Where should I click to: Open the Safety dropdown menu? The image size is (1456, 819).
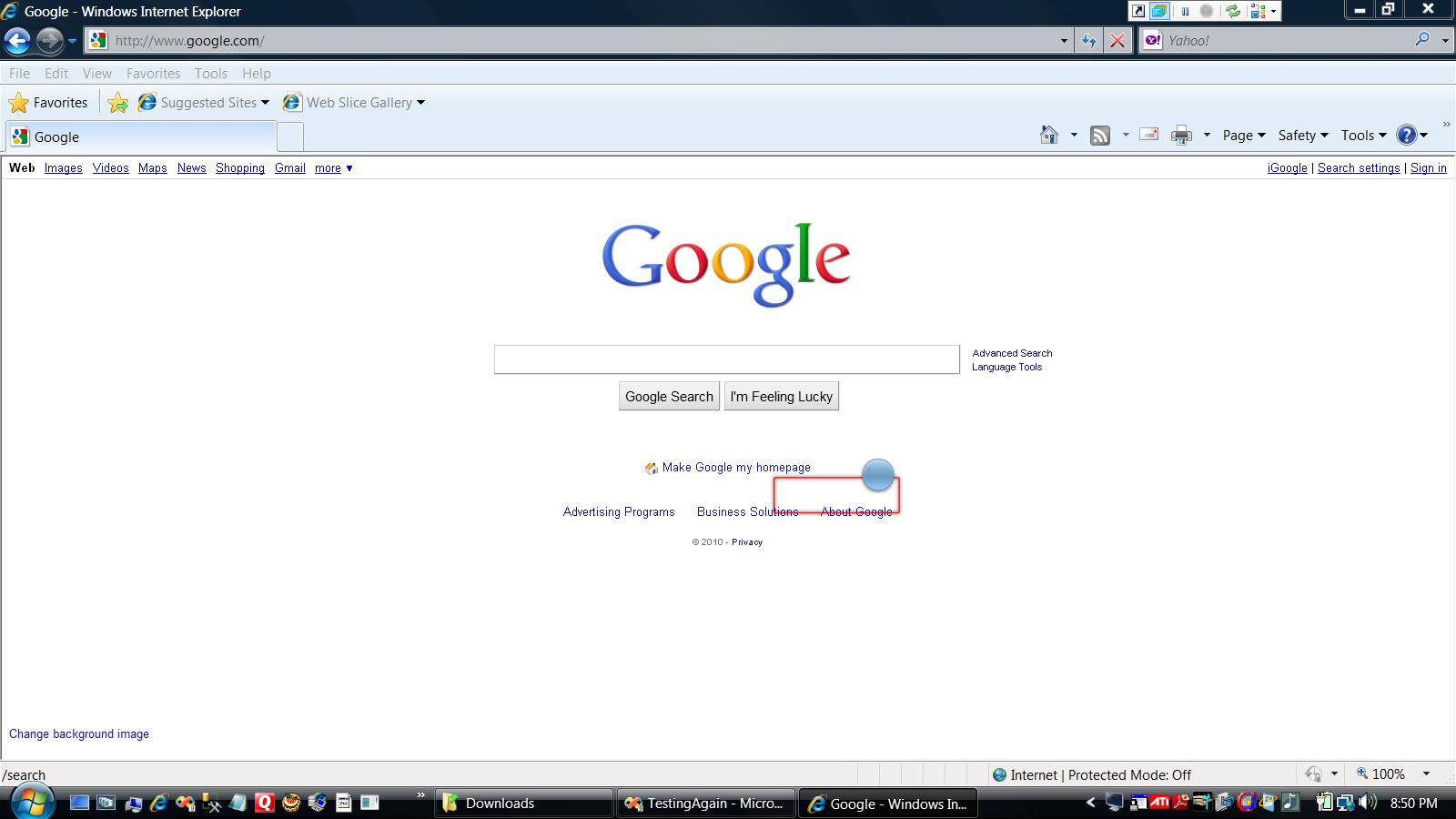(1302, 136)
